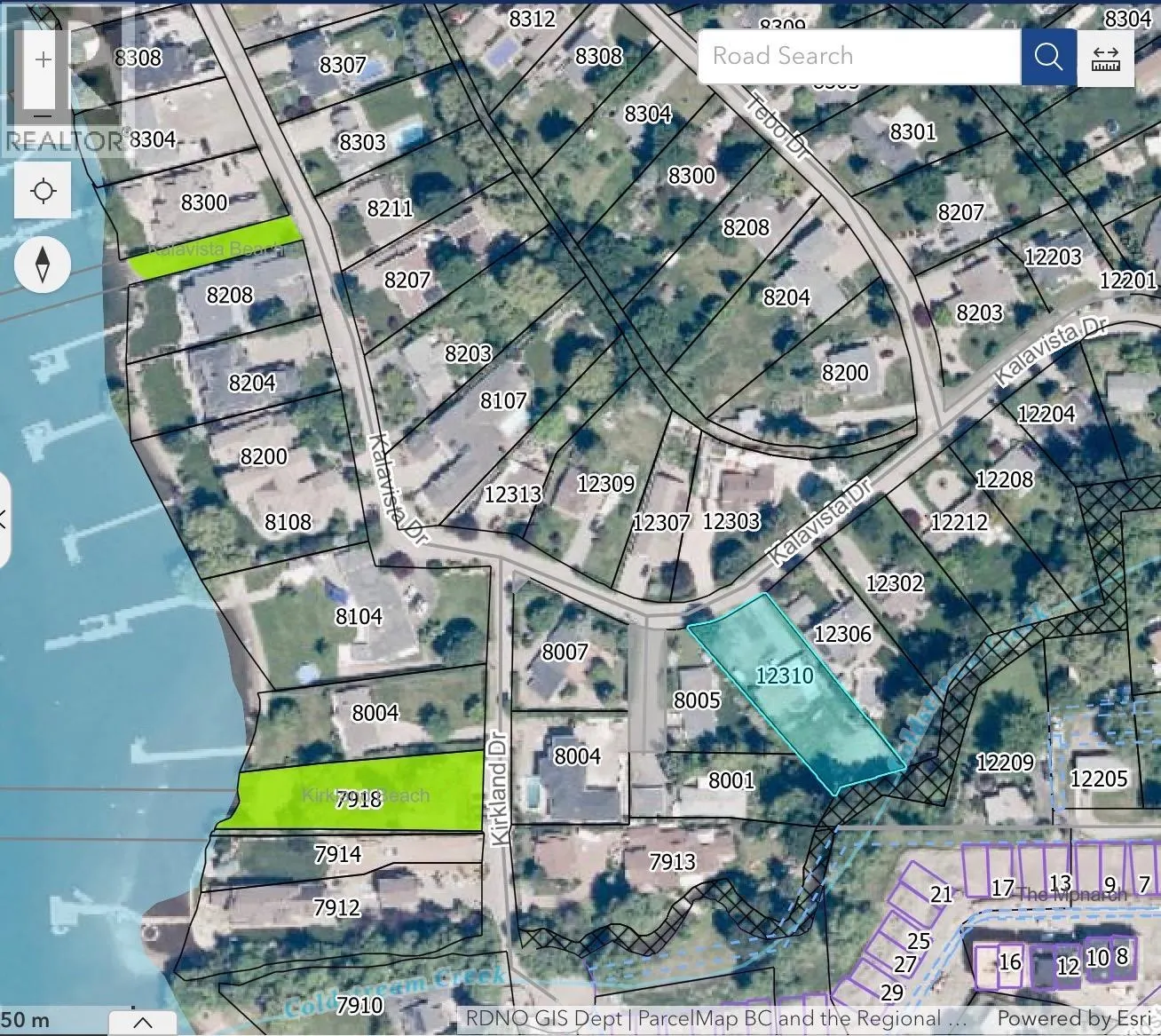Click parcel label 12306
1161x1036 pixels.
(x=842, y=634)
